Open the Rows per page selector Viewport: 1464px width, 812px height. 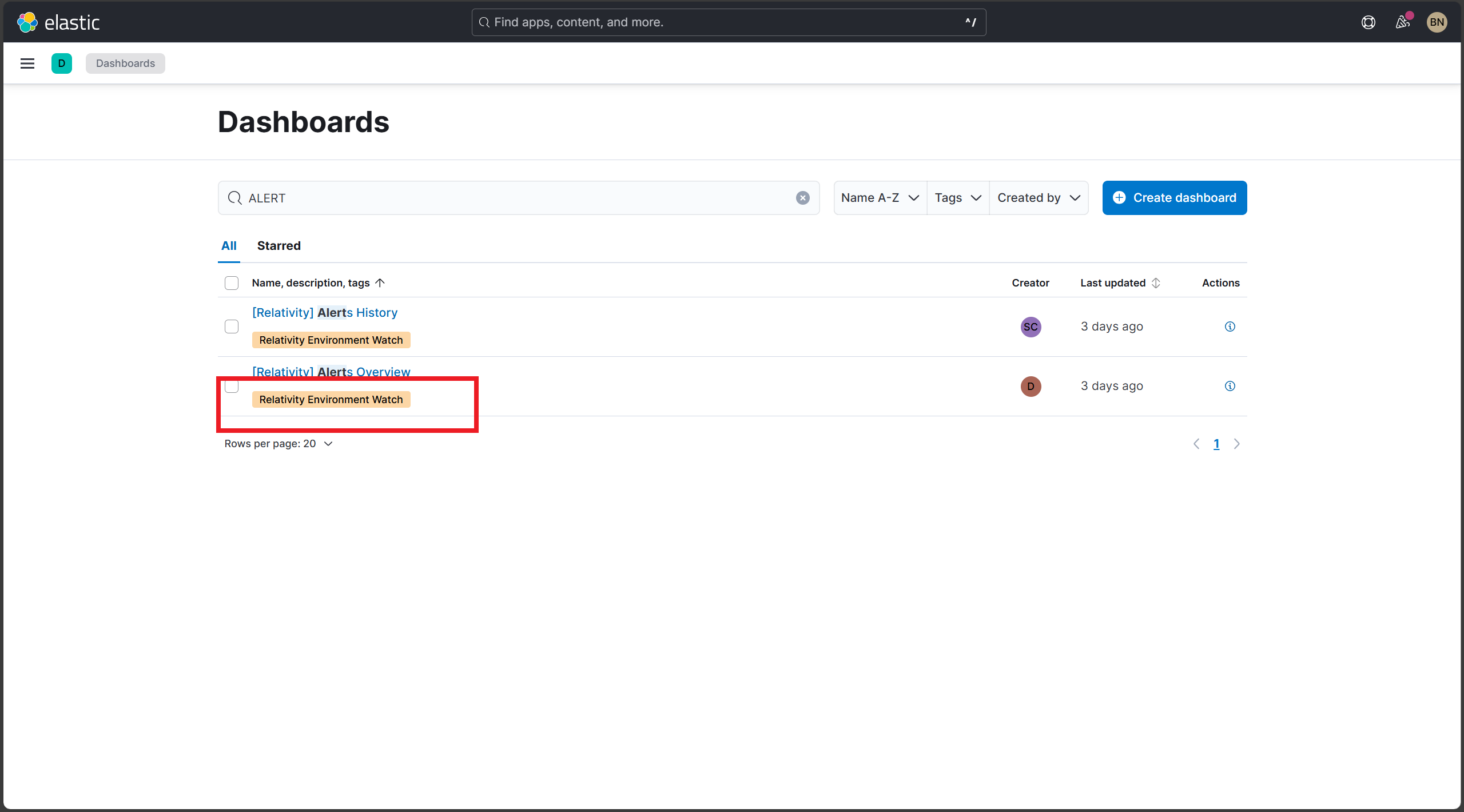pos(278,444)
